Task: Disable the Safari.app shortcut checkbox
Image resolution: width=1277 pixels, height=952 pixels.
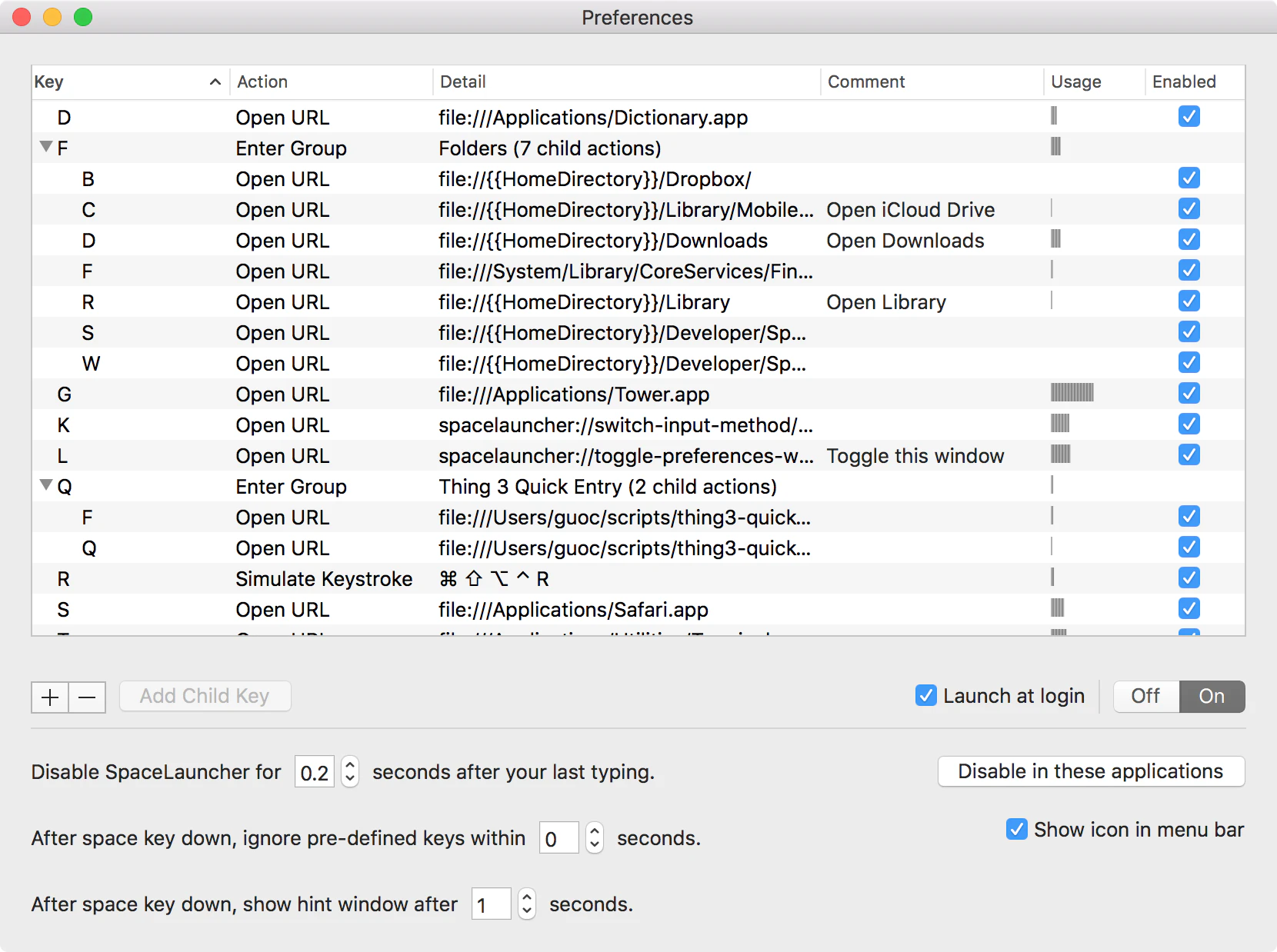Action: click(1189, 608)
